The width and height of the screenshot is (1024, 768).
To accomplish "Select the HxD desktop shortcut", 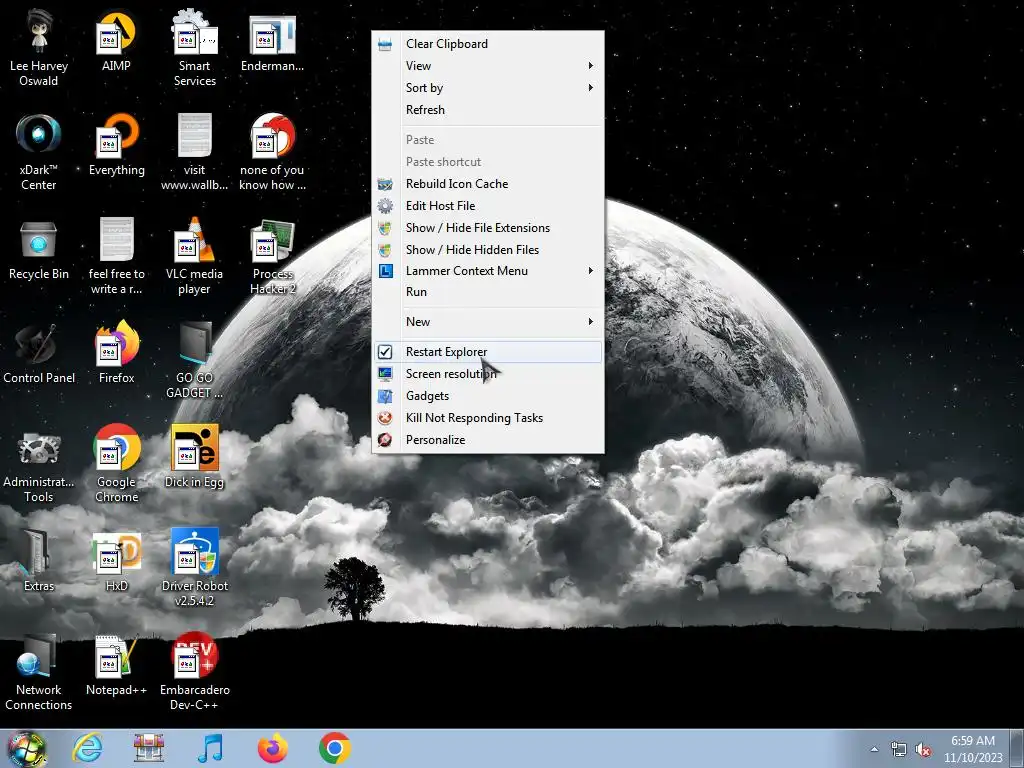I will tap(117, 560).
